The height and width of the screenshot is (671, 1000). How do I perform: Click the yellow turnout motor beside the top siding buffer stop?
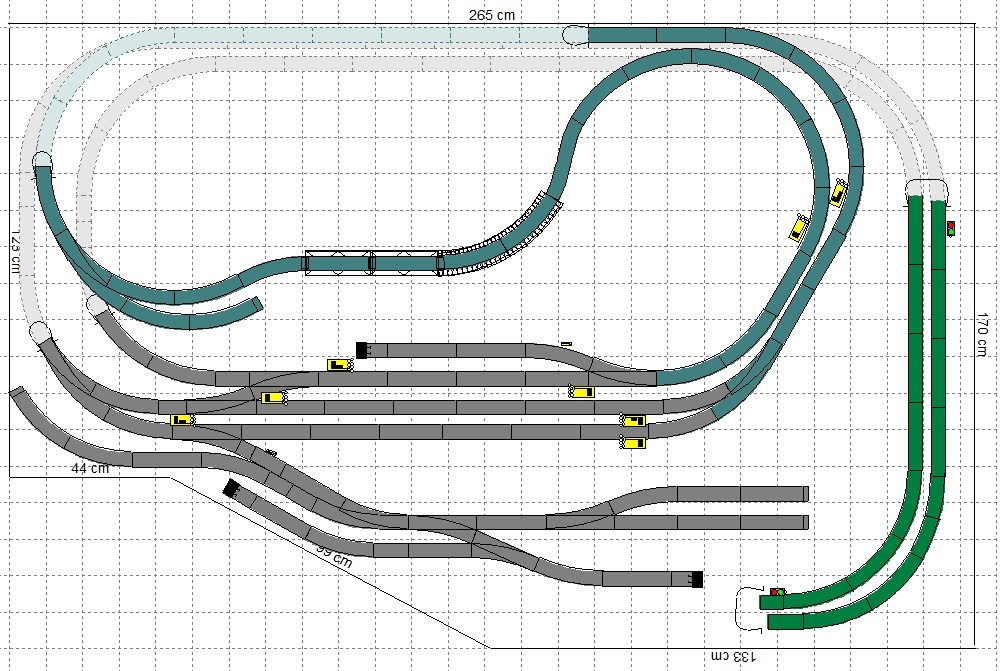(341, 365)
